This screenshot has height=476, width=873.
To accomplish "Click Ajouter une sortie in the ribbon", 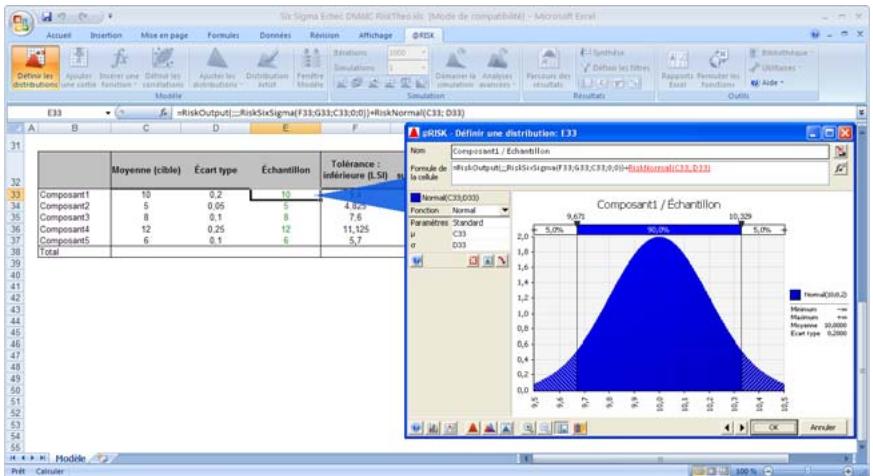I will pos(78,68).
